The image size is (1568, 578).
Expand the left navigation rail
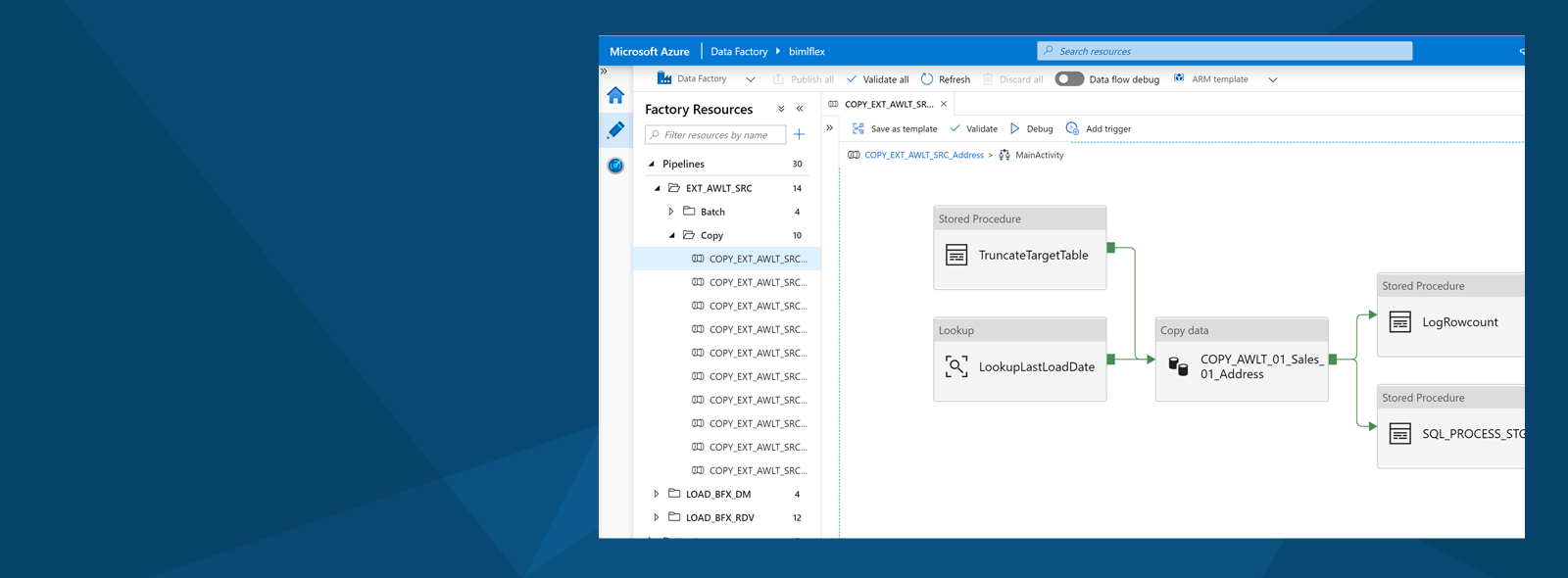pyautogui.click(x=604, y=72)
